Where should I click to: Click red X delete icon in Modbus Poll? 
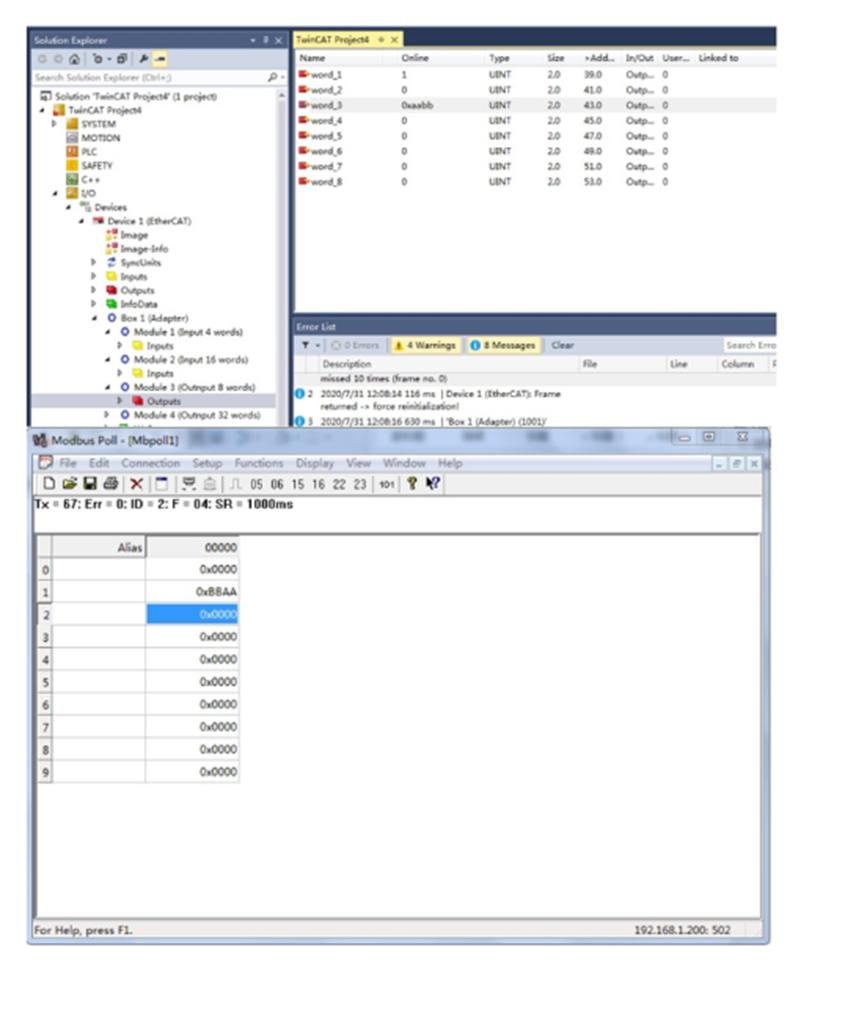[136, 484]
